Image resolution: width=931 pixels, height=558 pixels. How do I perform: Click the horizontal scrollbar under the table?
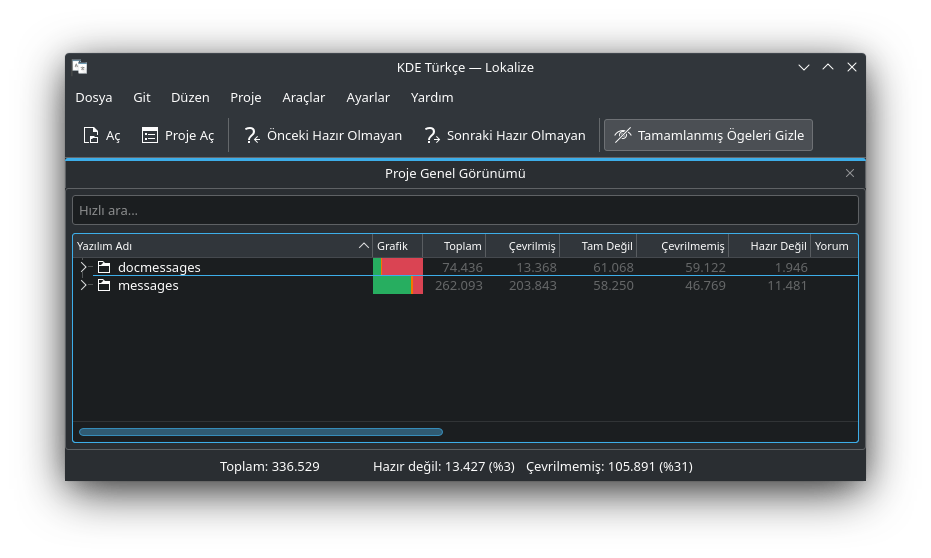click(x=260, y=432)
